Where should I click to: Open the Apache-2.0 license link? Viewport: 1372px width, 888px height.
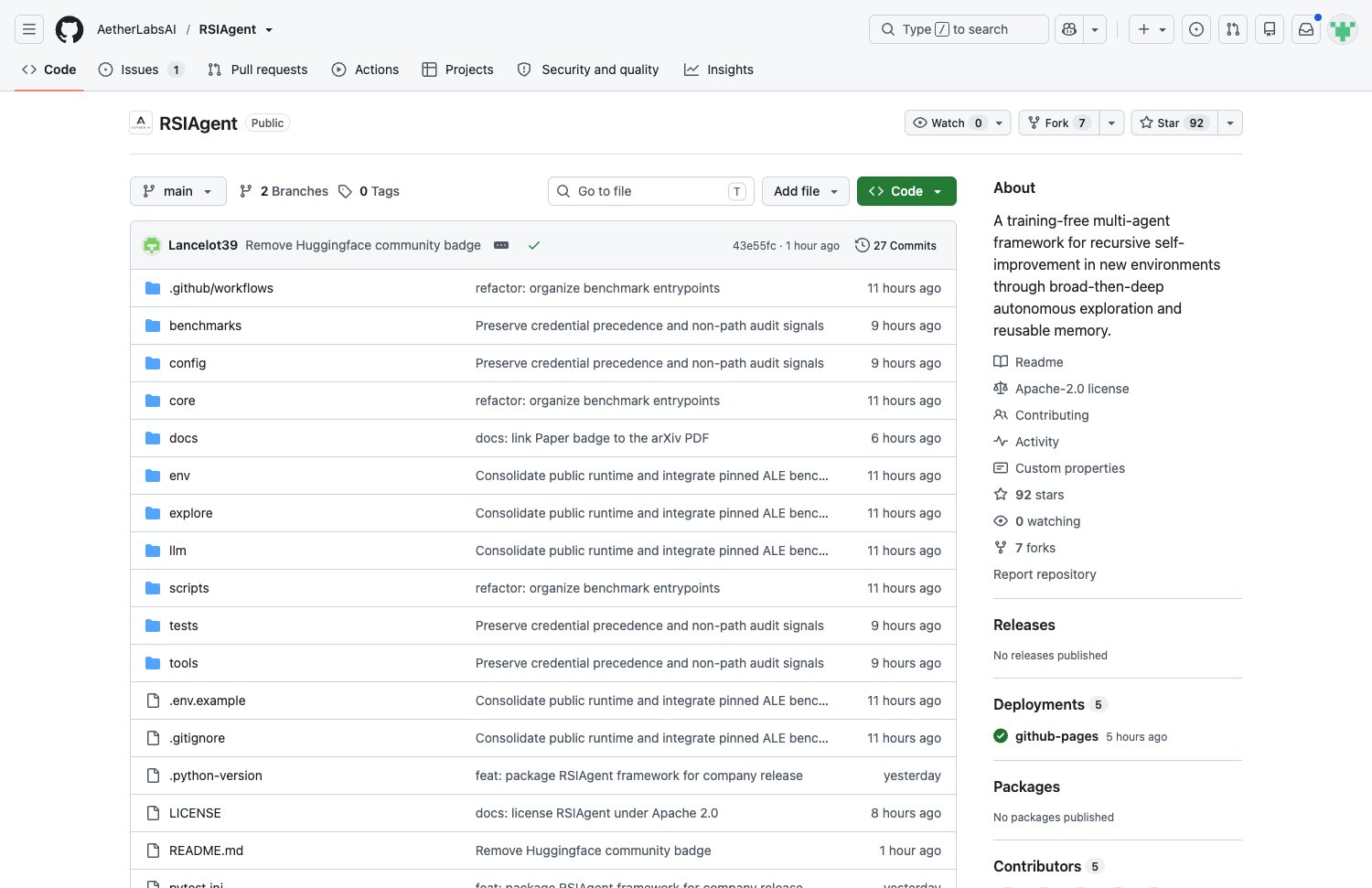(1072, 389)
